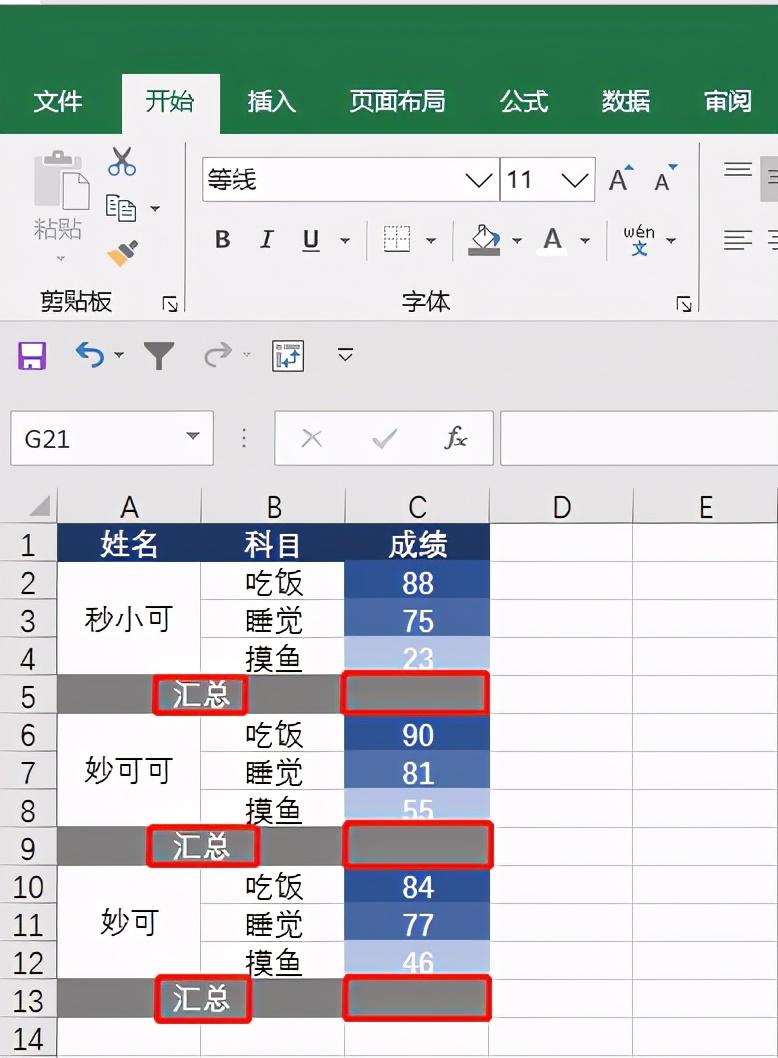
Task: Toggle bold formatting
Action: 223,240
